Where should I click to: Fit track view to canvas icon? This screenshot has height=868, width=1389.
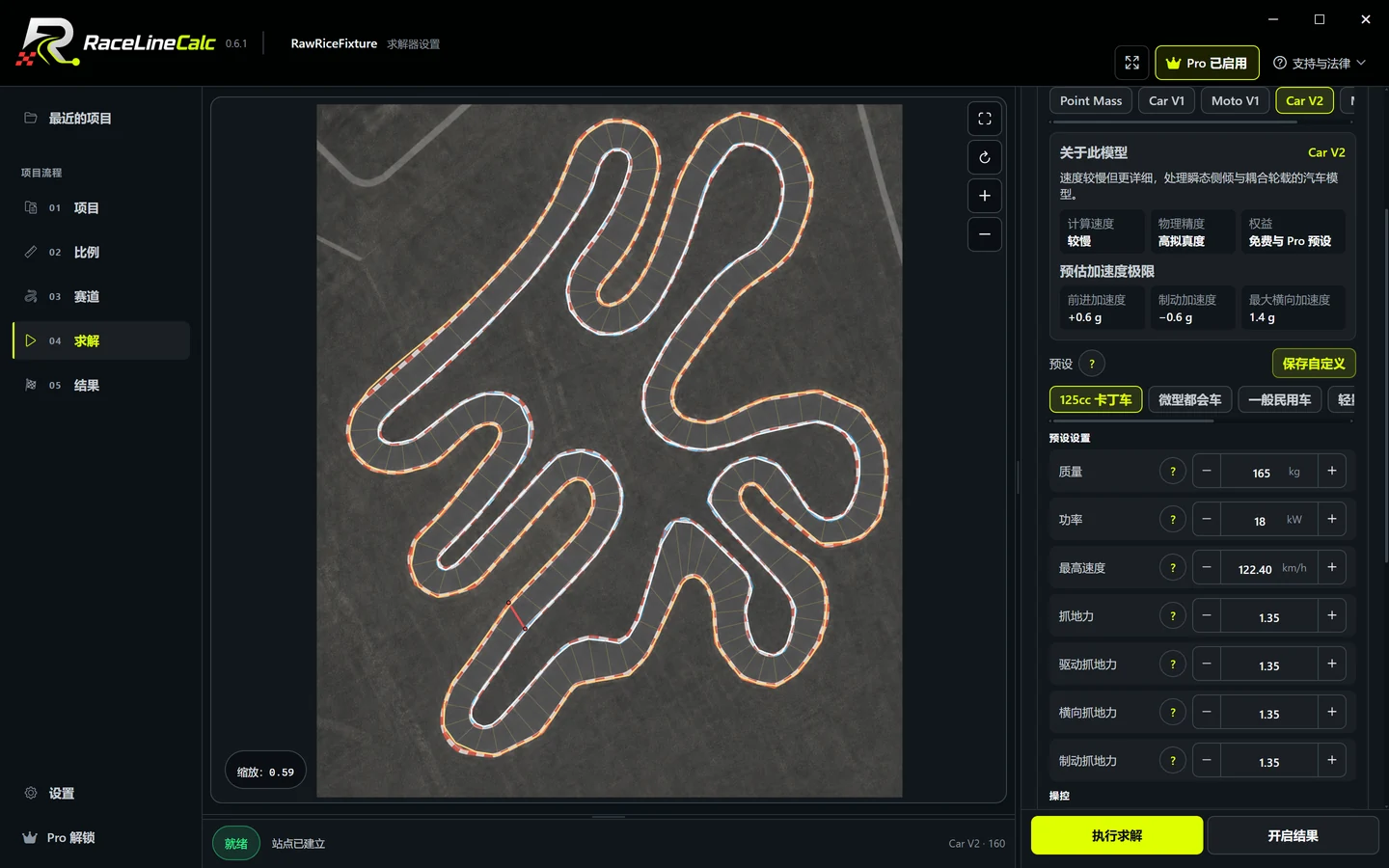985,119
